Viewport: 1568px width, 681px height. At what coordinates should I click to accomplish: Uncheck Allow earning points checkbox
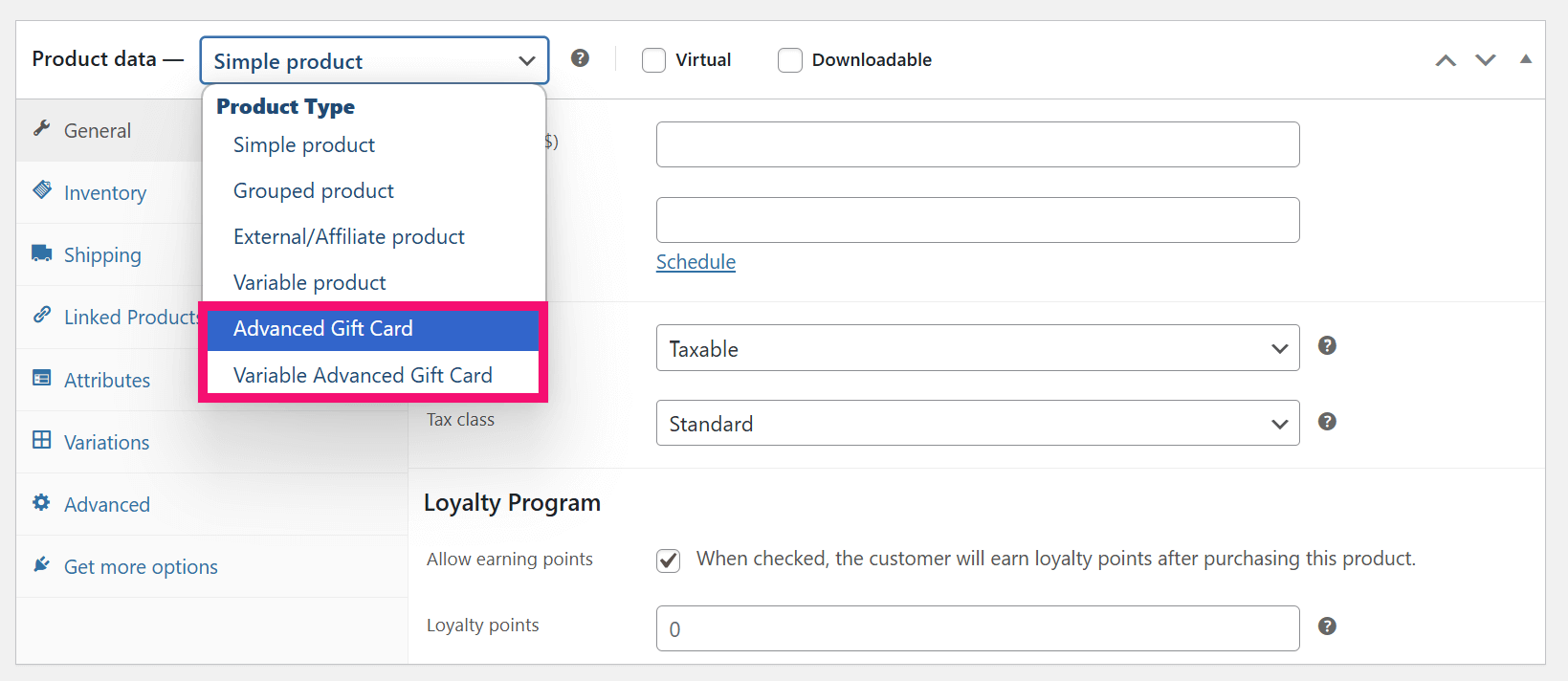tap(669, 560)
